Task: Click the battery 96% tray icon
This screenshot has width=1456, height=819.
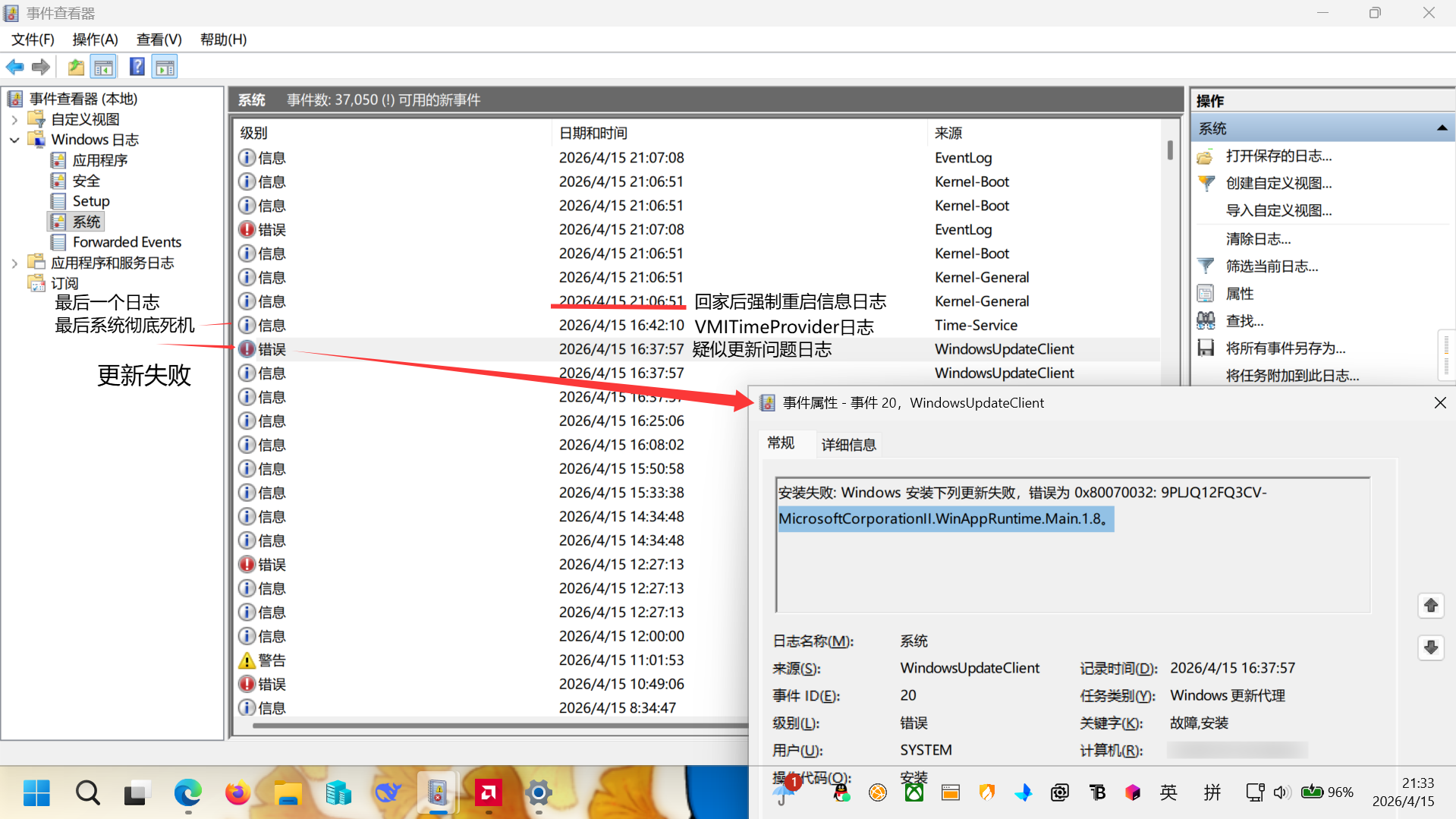Action: pyautogui.click(x=1327, y=792)
